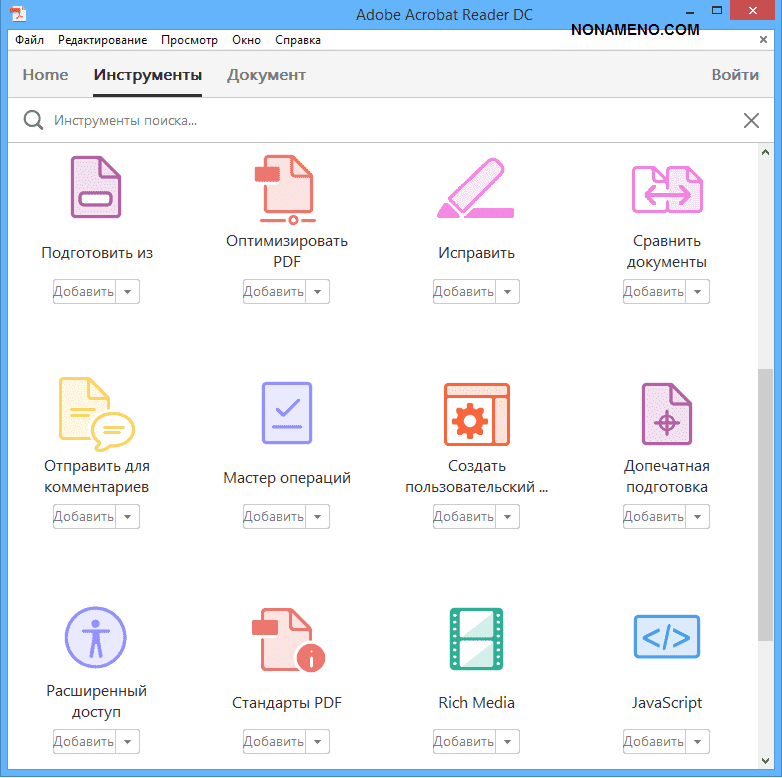Viewport: 782px width, 778px height.
Task: Open the Мастер операций icon
Action: pos(286,413)
